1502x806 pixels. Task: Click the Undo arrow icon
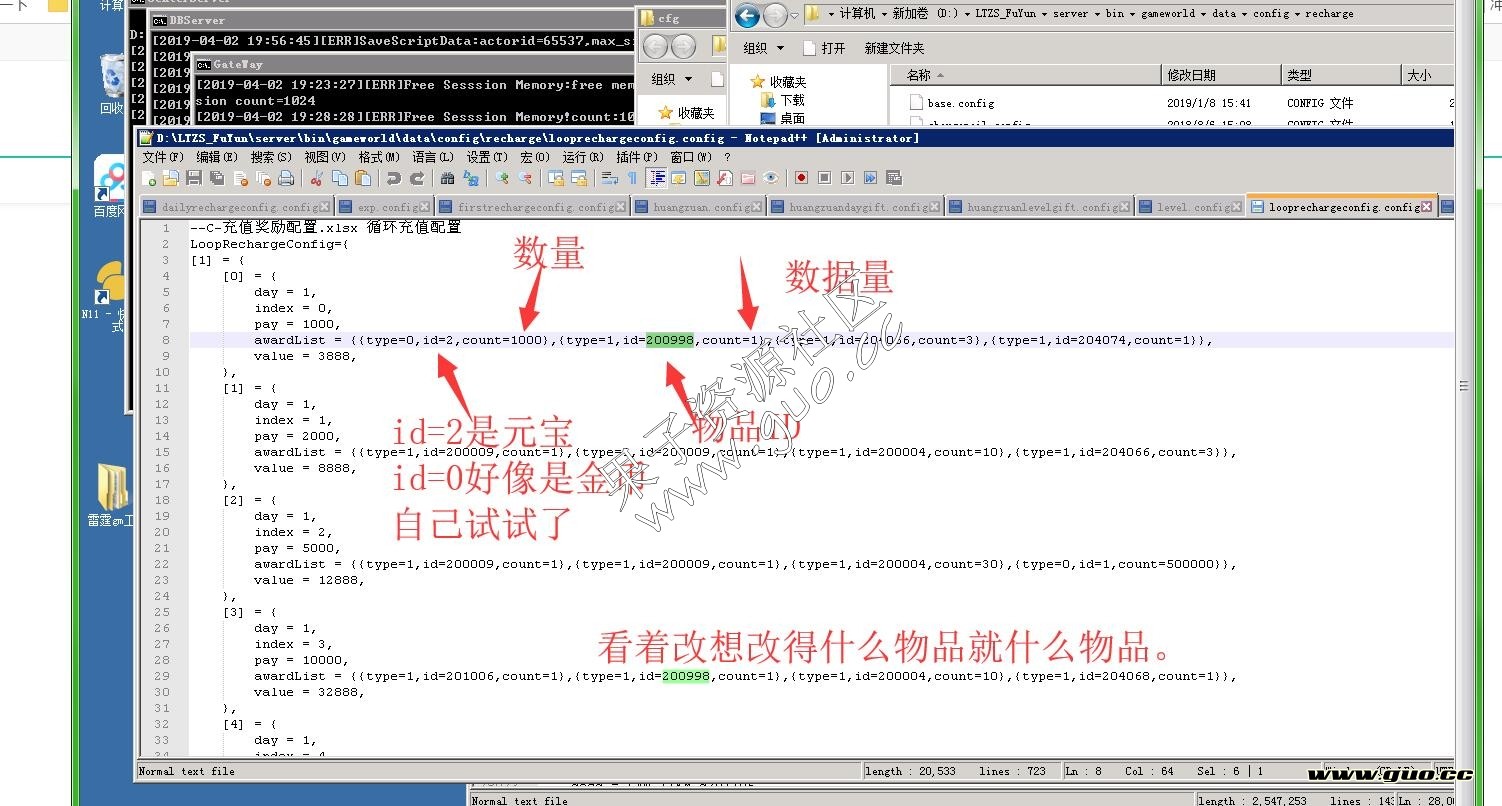[x=394, y=178]
